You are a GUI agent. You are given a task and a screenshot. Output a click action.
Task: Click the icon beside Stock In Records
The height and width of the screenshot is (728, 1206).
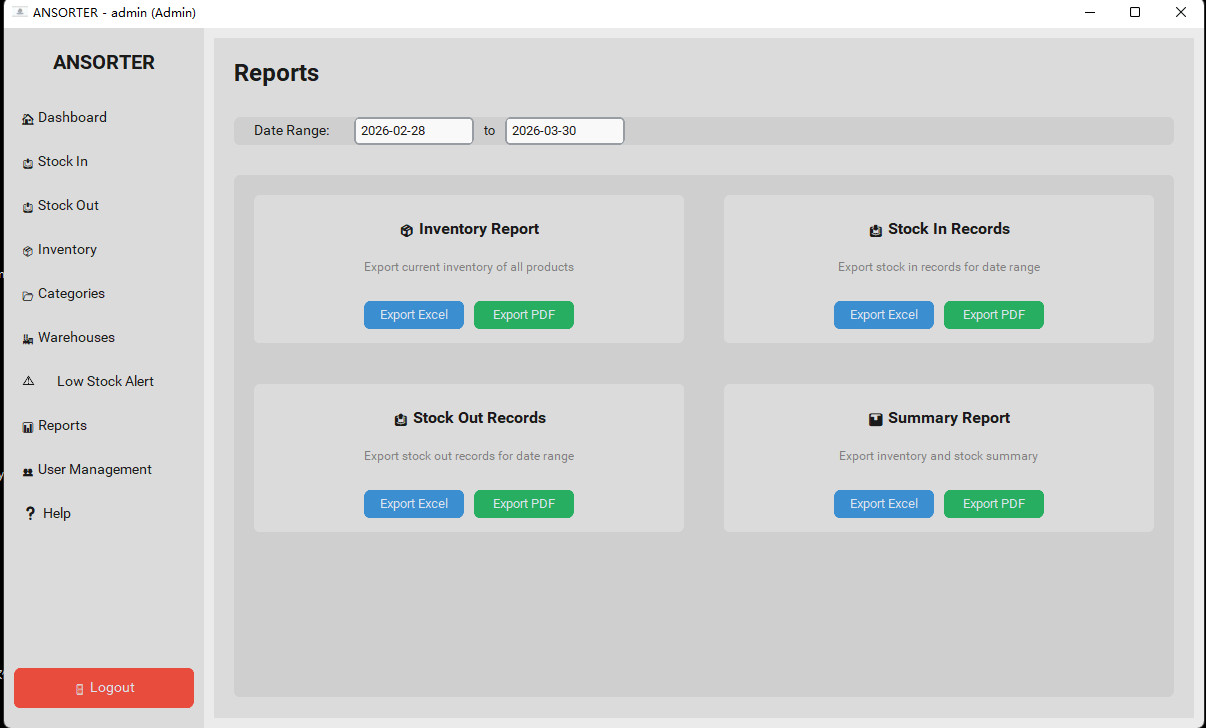[876, 230]
